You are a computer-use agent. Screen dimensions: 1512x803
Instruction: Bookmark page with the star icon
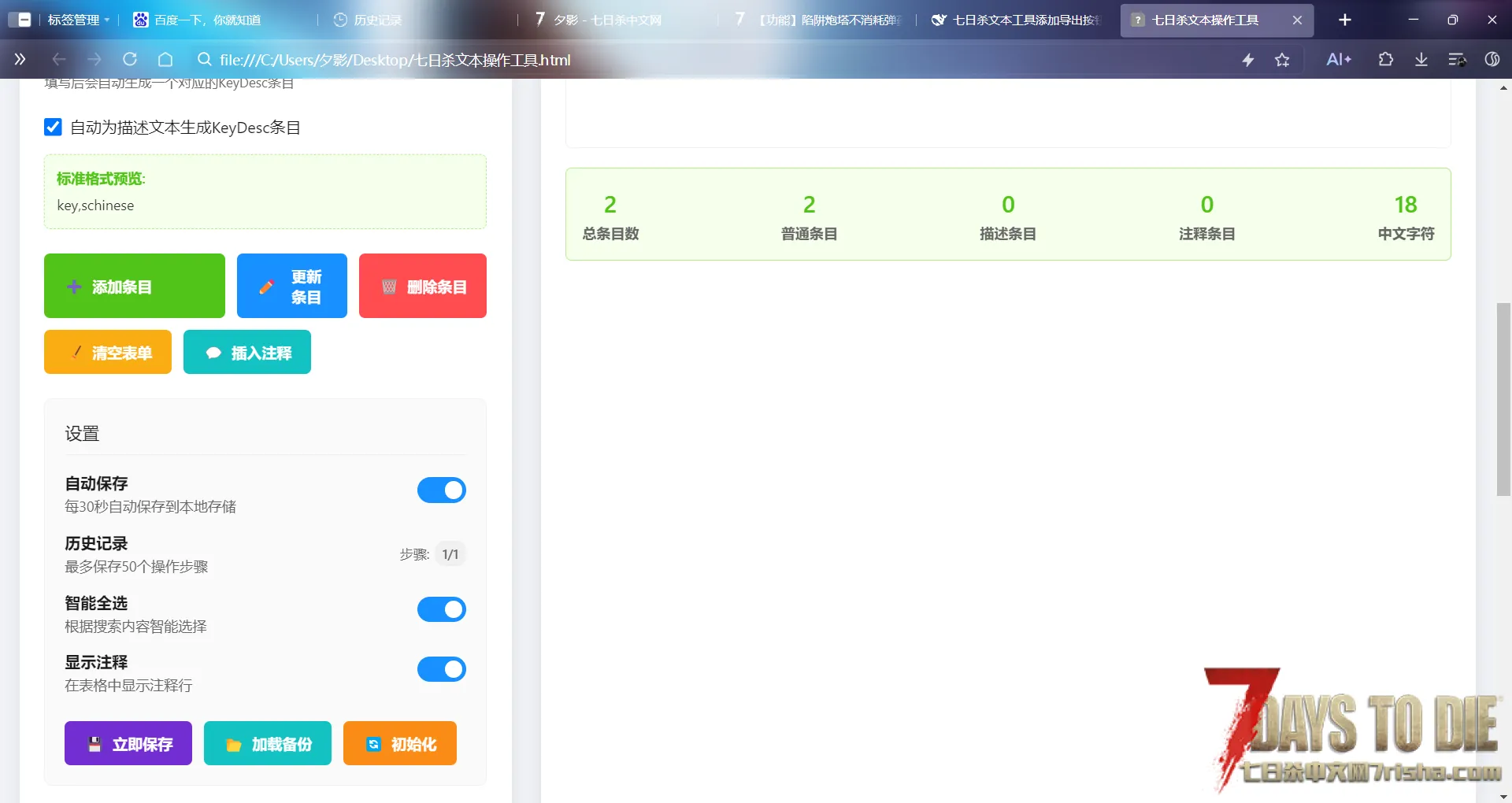[1282, 60]
